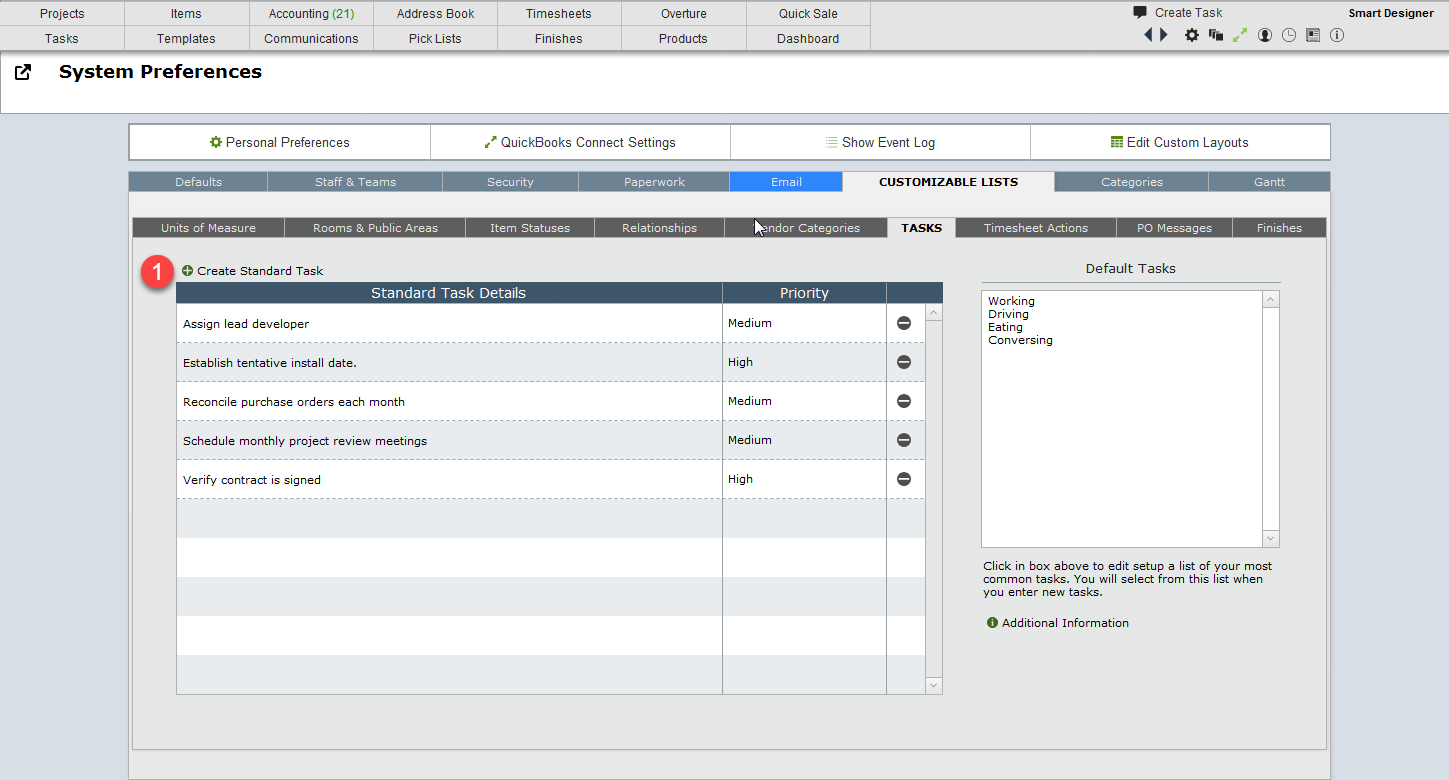Image resolution: width=1449 pixels, height=780 pixels.
Task: Click the Create Task link
Action: click(1188, 12)
